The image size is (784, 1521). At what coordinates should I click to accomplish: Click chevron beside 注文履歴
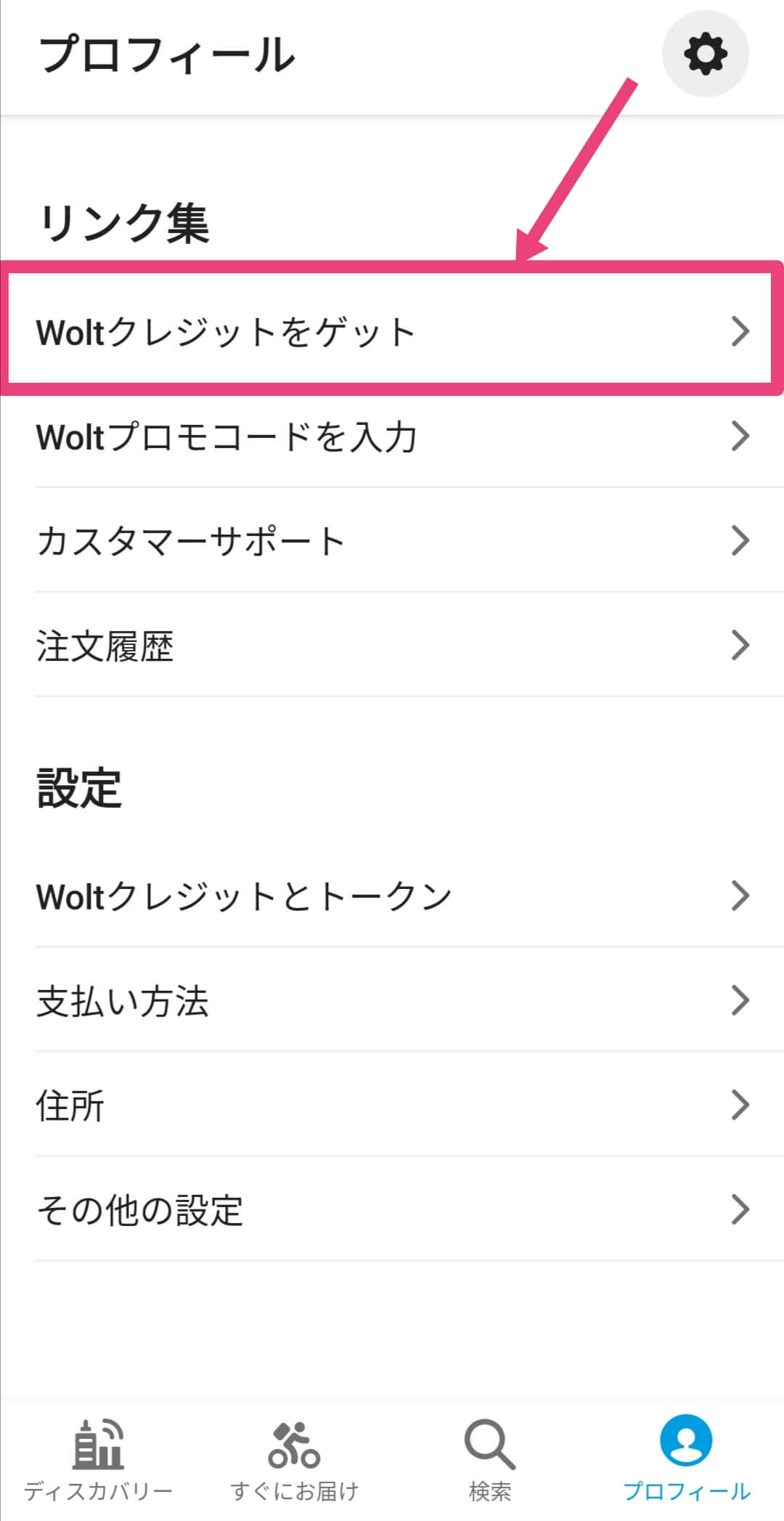740,645
